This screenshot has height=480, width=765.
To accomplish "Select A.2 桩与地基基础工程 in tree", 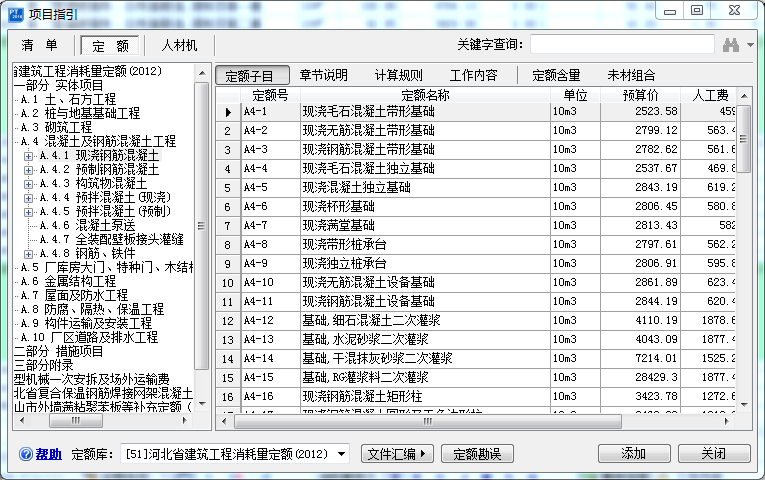I will [80, 114].
